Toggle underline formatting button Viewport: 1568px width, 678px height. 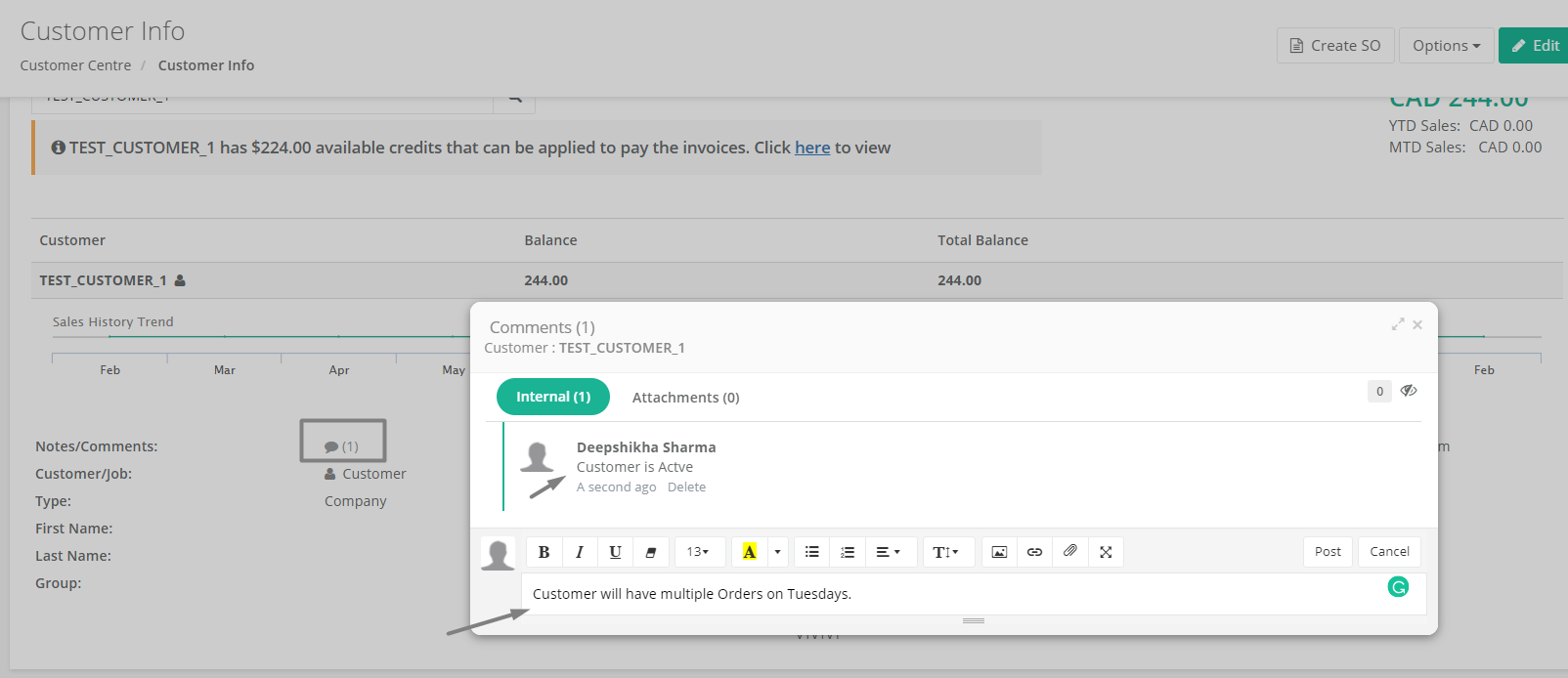click(x=615, y=552)
